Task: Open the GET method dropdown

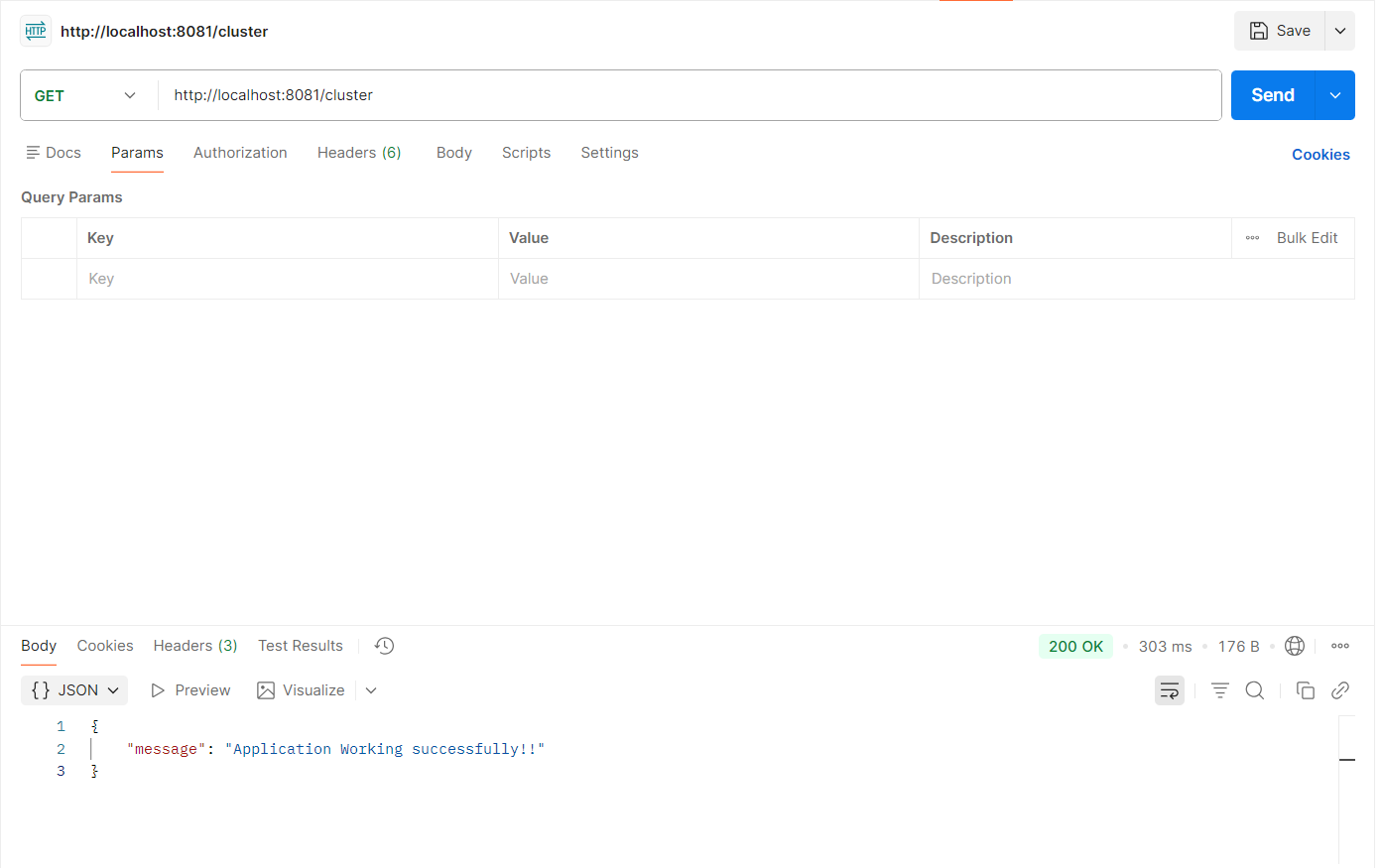Action: (86, 95)
